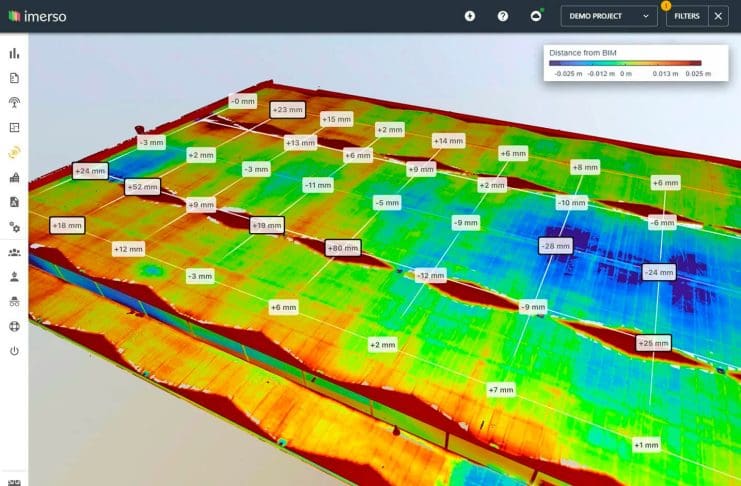
Task: Open the settings gears icon
Action: [14, 227]
